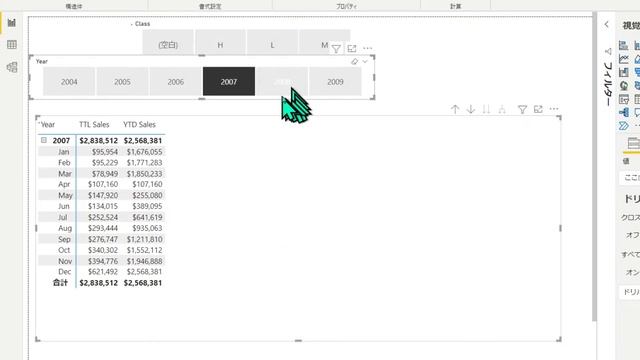The image size is (640, 360).
Task: Open the Year slicer type dropdown chevron
Action: click(365, 62)
